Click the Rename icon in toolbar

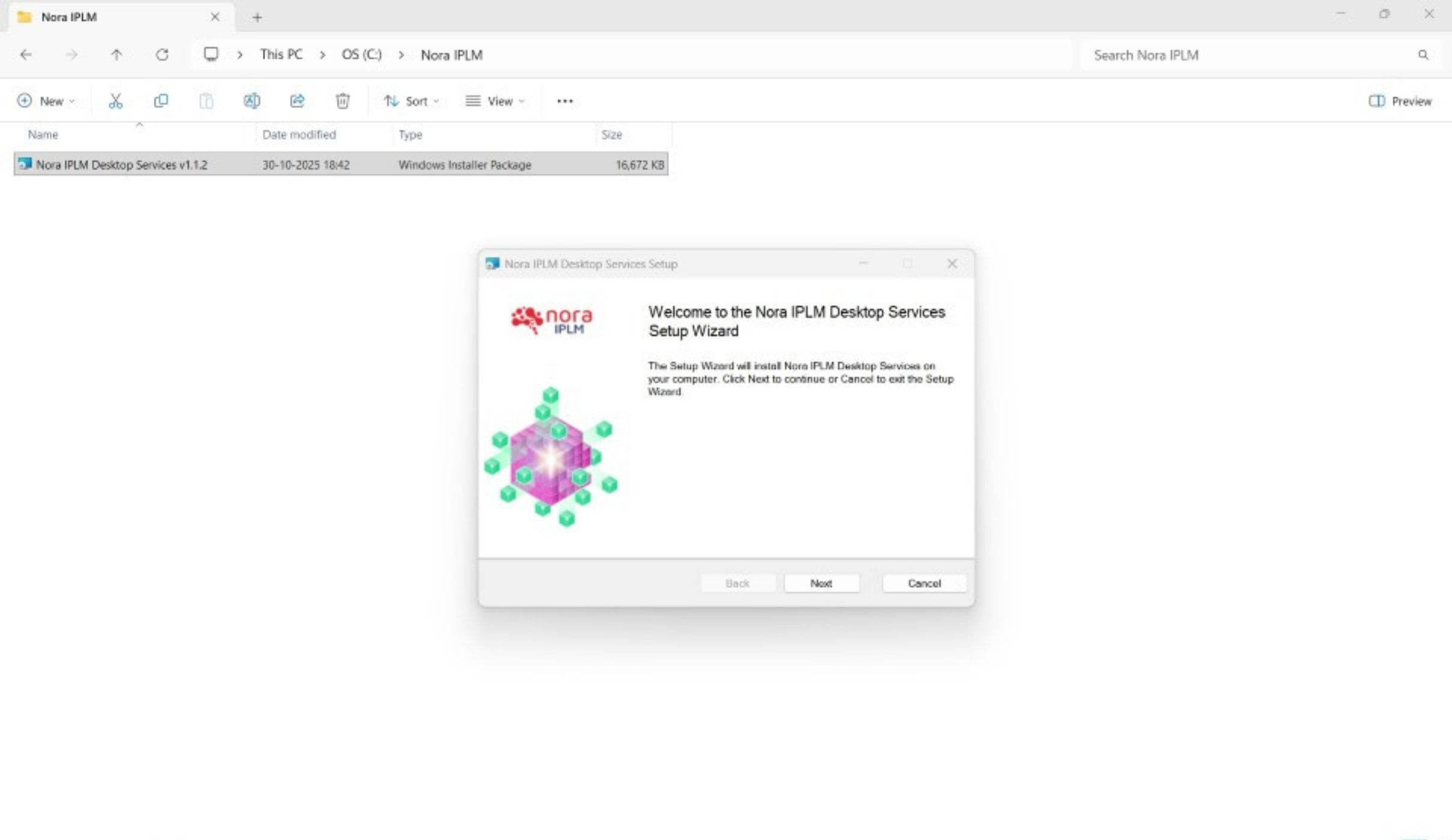tap(251, 101)
